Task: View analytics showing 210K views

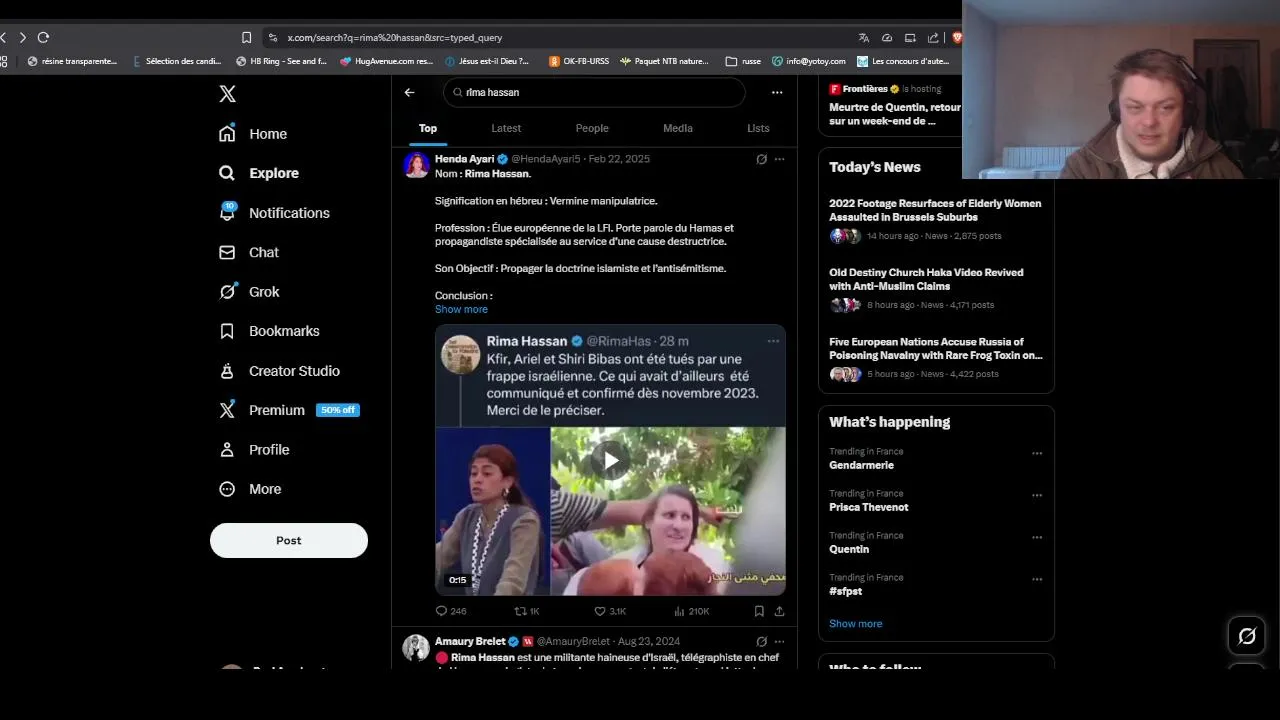Action: click(x=691, y=611)
